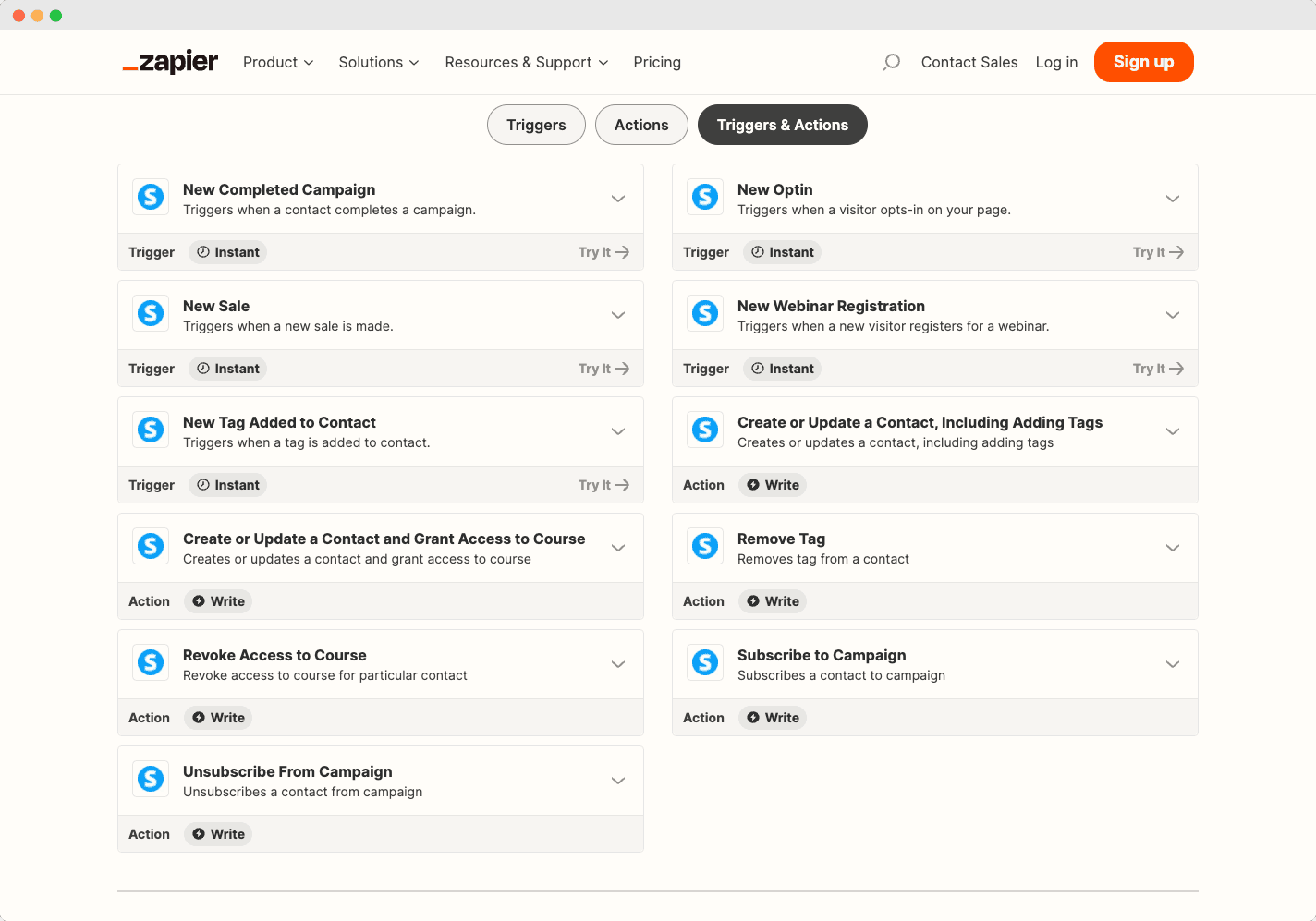Viewport: 1316px width, 921px height.
Task: Click the Write badge on Remove Tag action
Action: 772,600
